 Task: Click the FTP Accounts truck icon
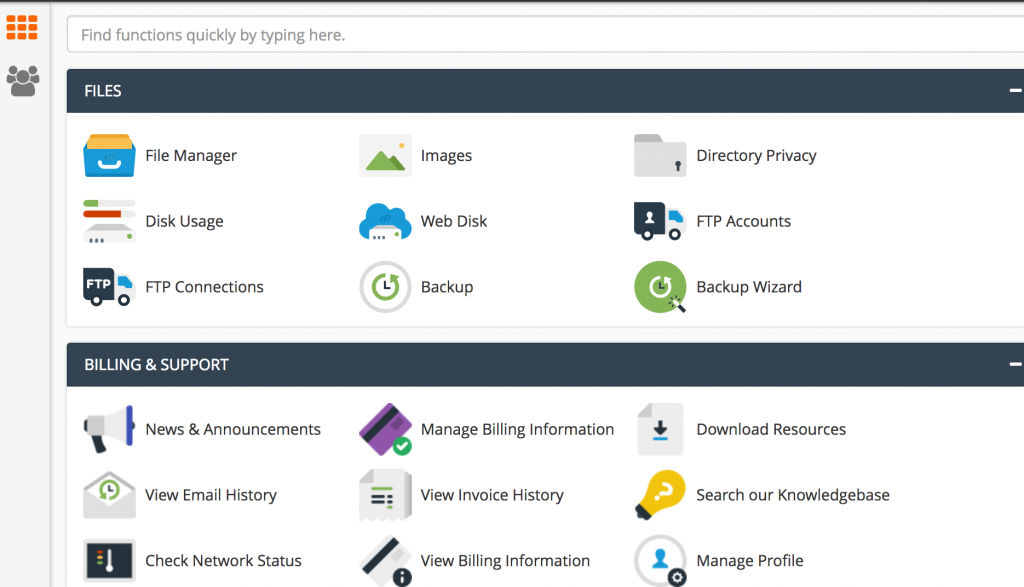(660, 221)
